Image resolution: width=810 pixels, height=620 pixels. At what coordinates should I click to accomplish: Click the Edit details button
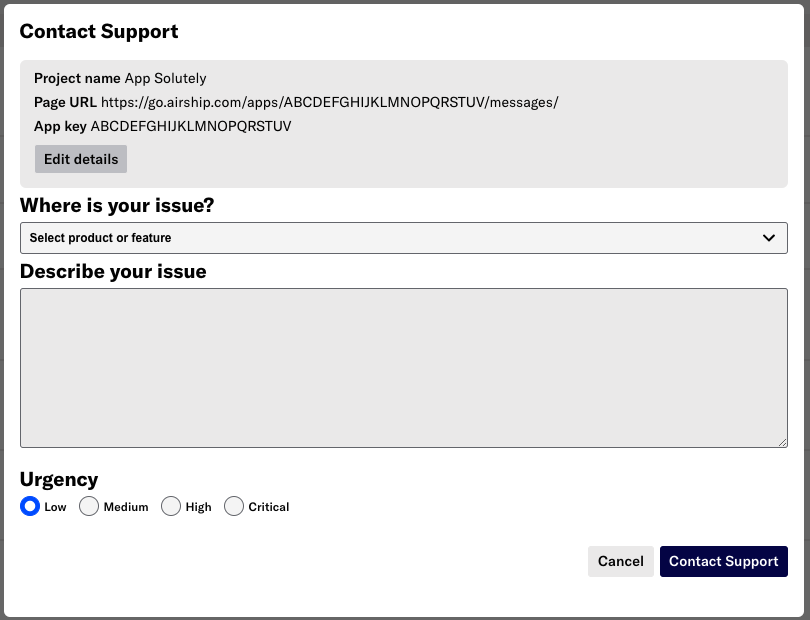tap(81, 159)
